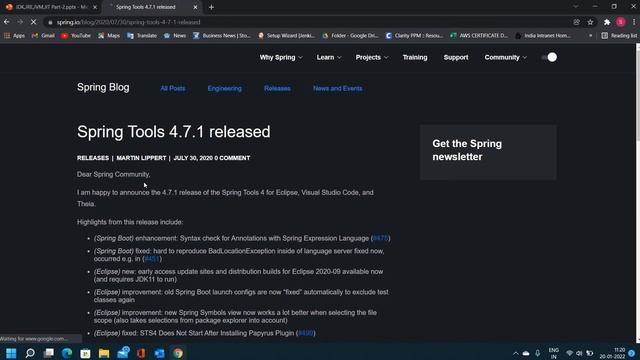Click the share page icon in address bar
The width and height of the screenshot is (640, 360).
(576, 22)
